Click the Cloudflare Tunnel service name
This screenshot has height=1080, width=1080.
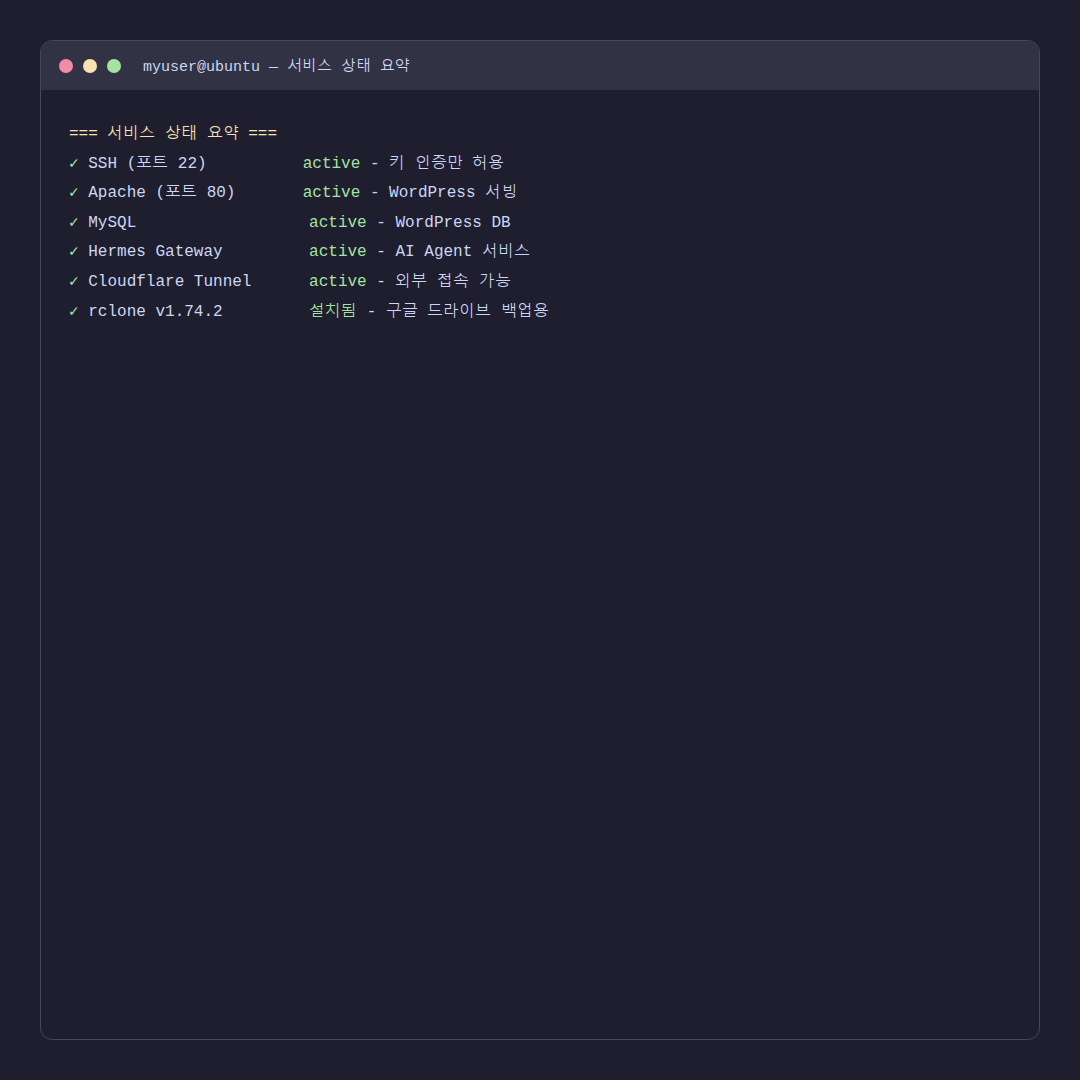pyautogui.click(x=169, y=281)
